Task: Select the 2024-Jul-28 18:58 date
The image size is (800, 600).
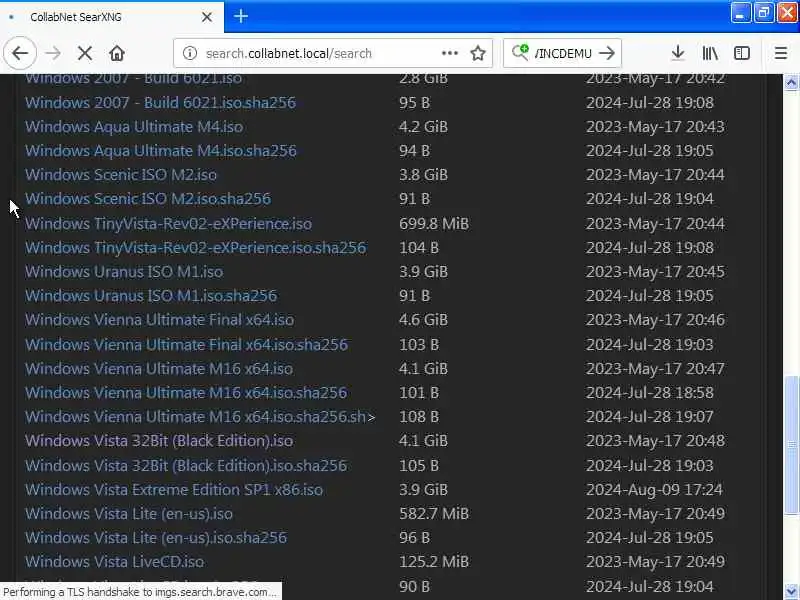Action: [x=649, y=392]
